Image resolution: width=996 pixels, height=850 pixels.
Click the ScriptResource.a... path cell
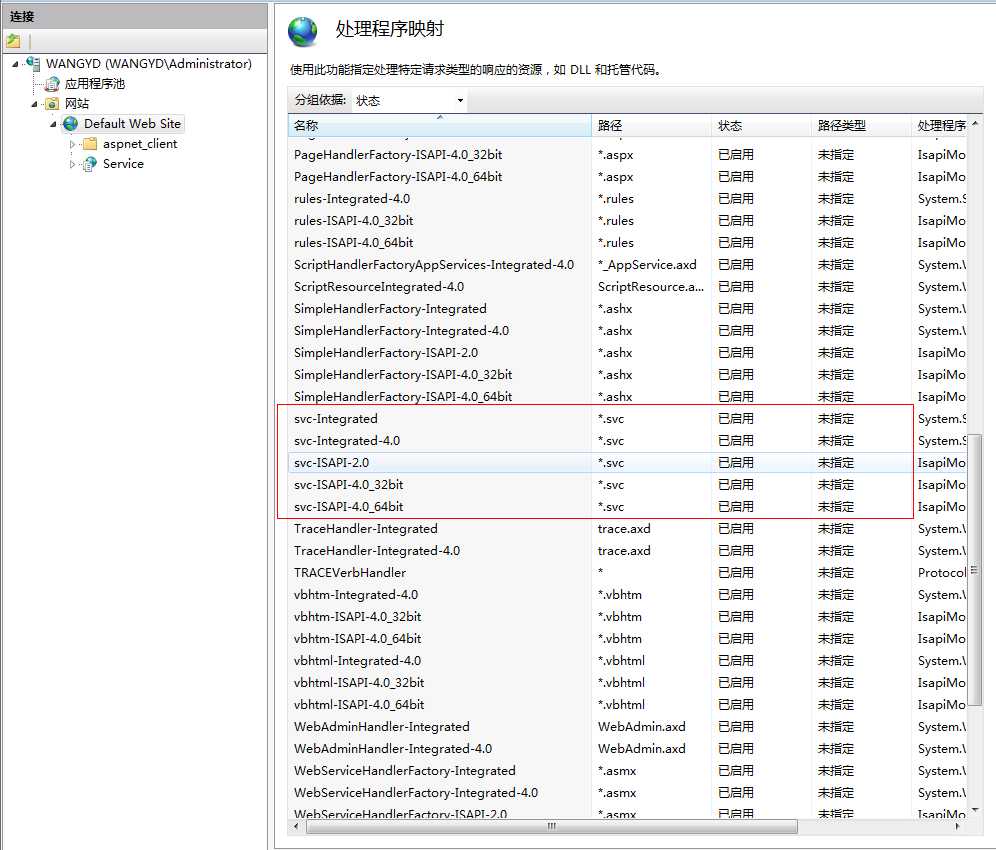point(650,287)
